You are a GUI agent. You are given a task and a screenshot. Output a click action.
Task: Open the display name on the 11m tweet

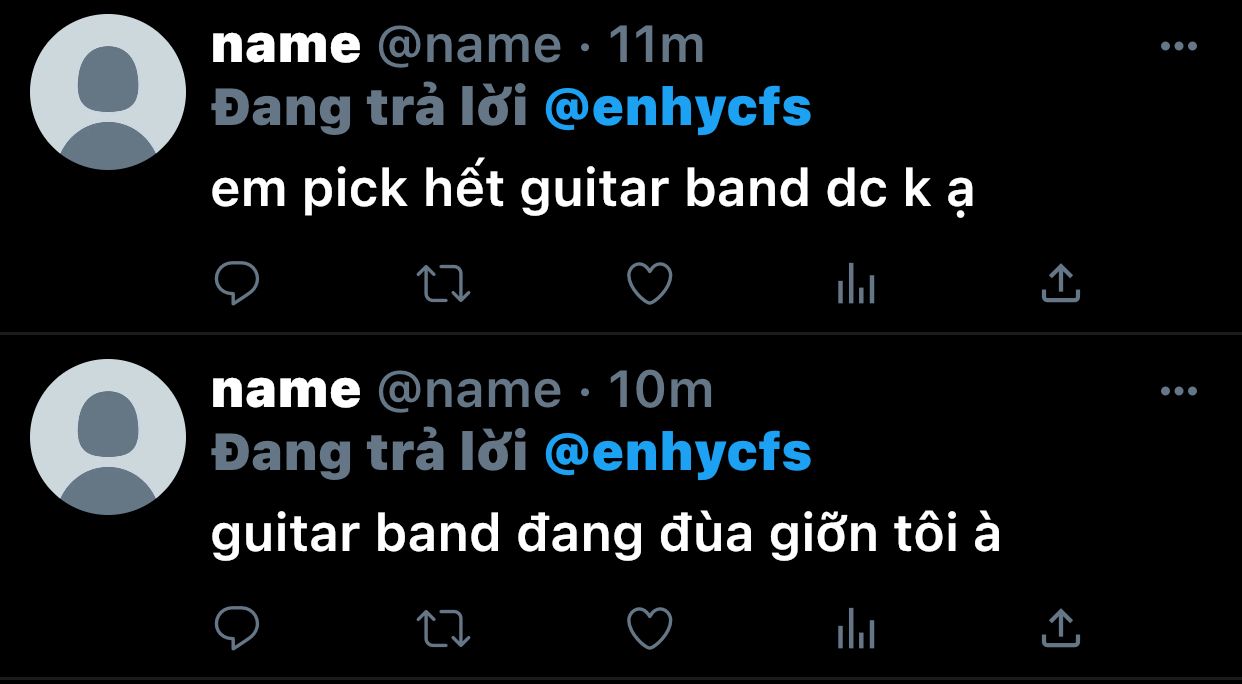click(286, 46)
